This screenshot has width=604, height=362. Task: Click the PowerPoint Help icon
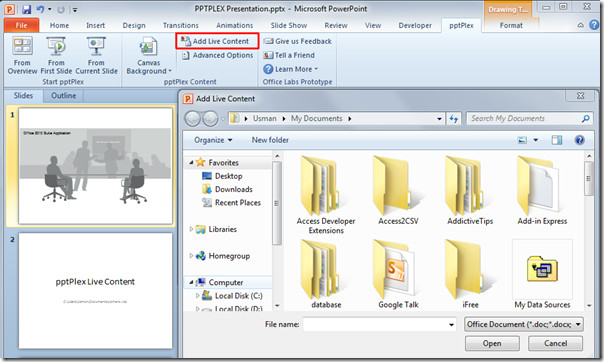coord(594,25)
